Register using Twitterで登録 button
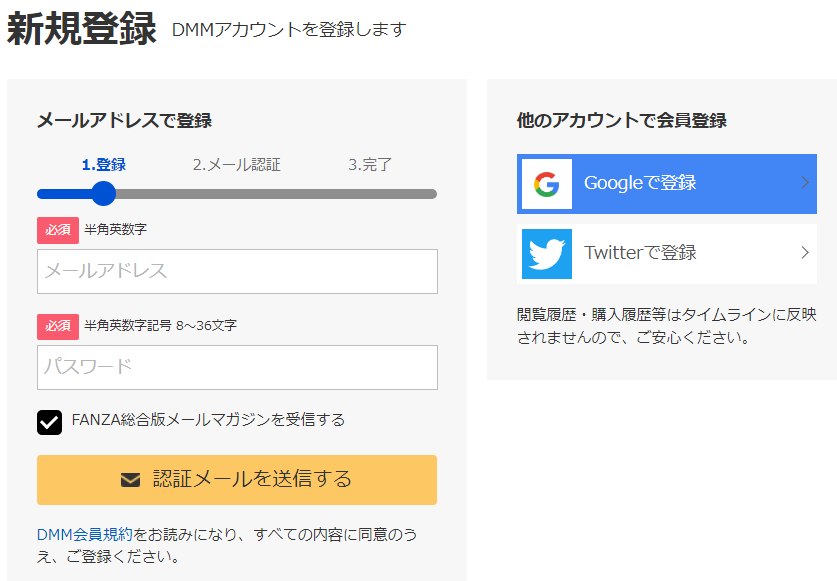This screenshot has width=837, height=581. [x=667, y=254]
